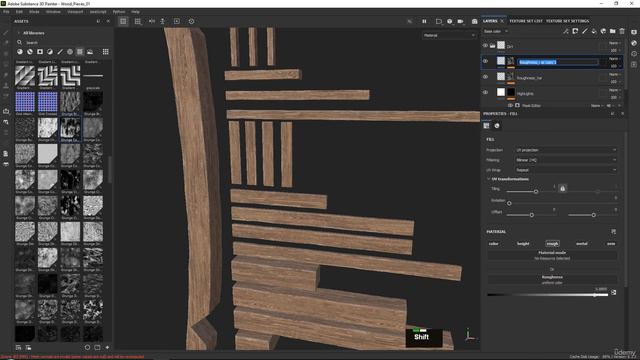Add a new folder in Layers
640x360 pixels.
tap(613, 31)
